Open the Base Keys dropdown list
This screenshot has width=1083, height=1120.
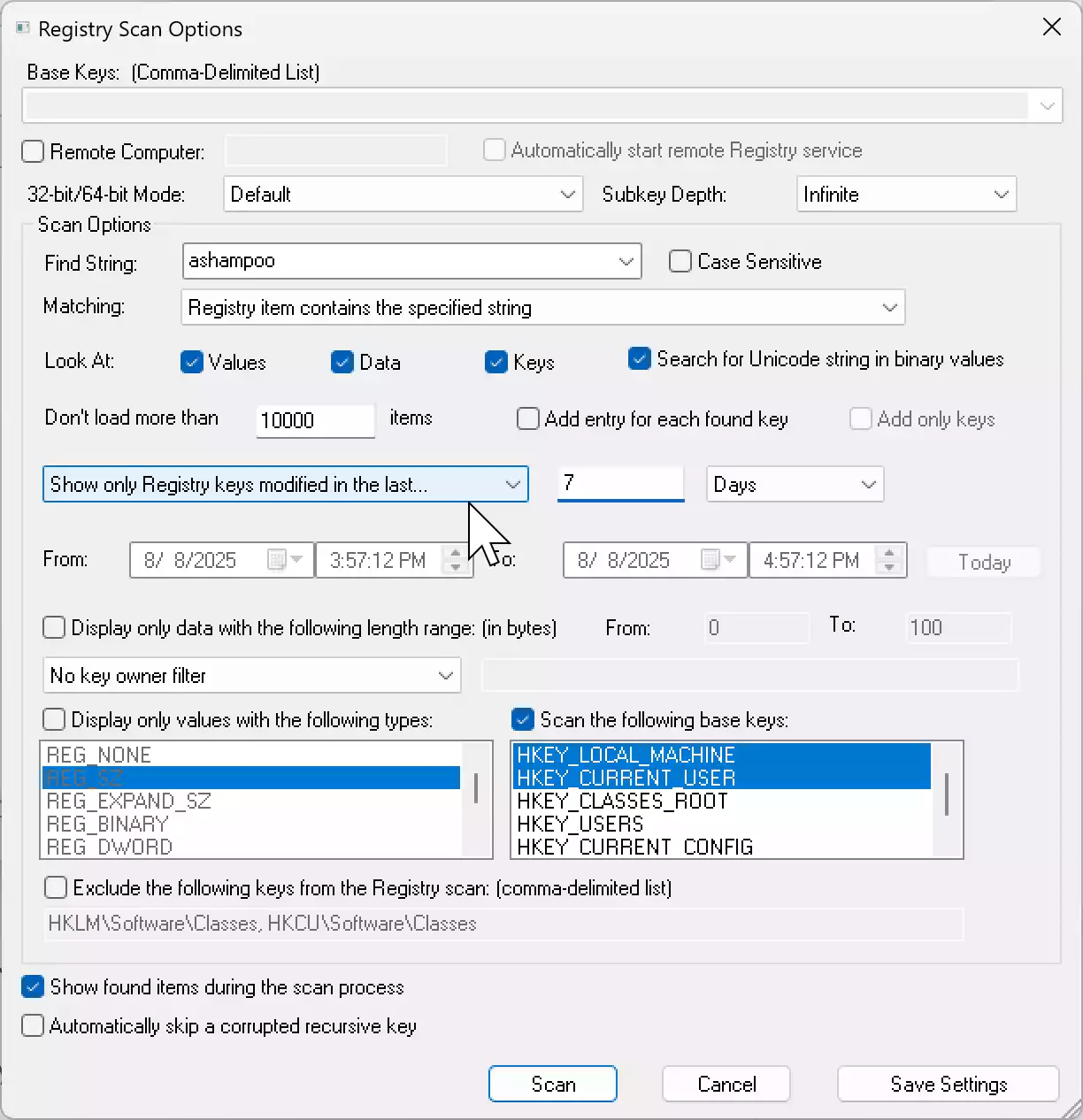(1047, 105)
